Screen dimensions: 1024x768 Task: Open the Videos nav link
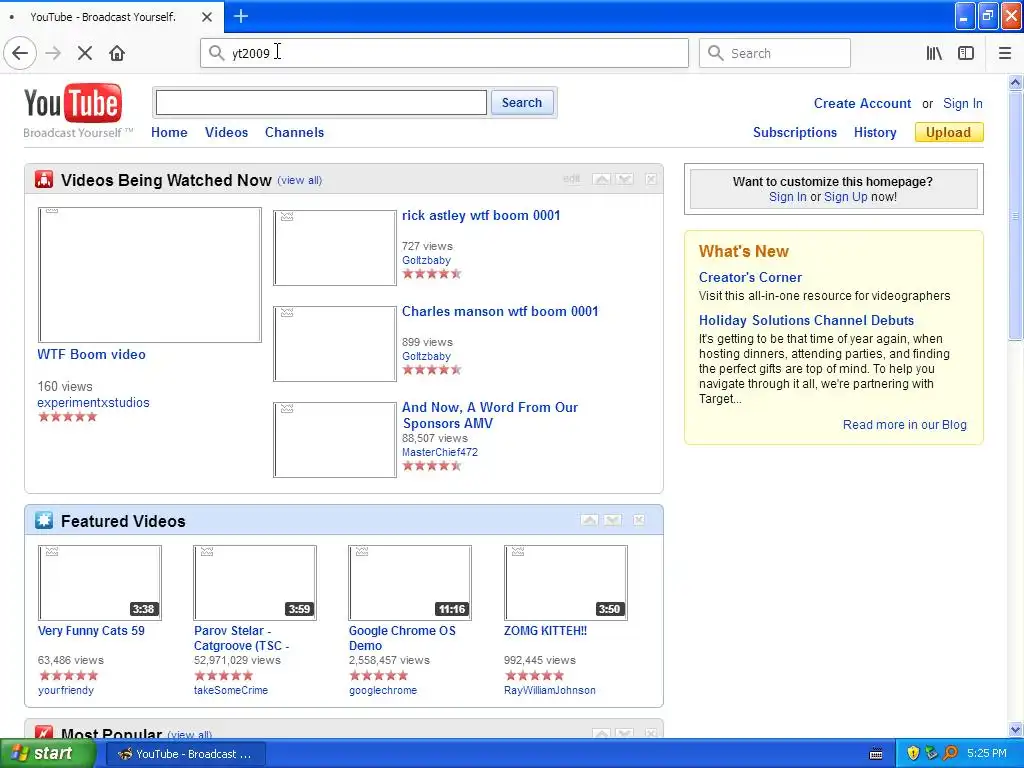(227, 133)
